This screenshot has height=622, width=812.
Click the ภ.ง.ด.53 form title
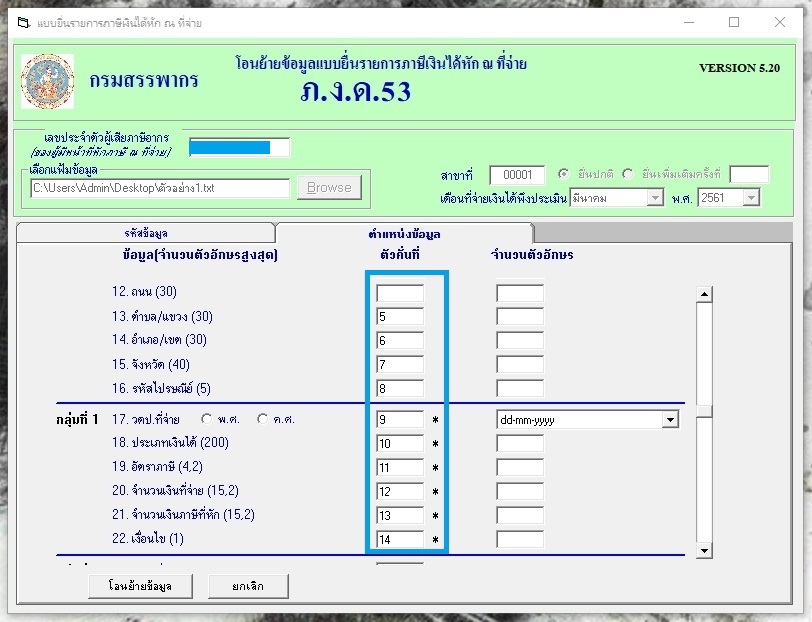pyautogui.click(x=355, y=92)
